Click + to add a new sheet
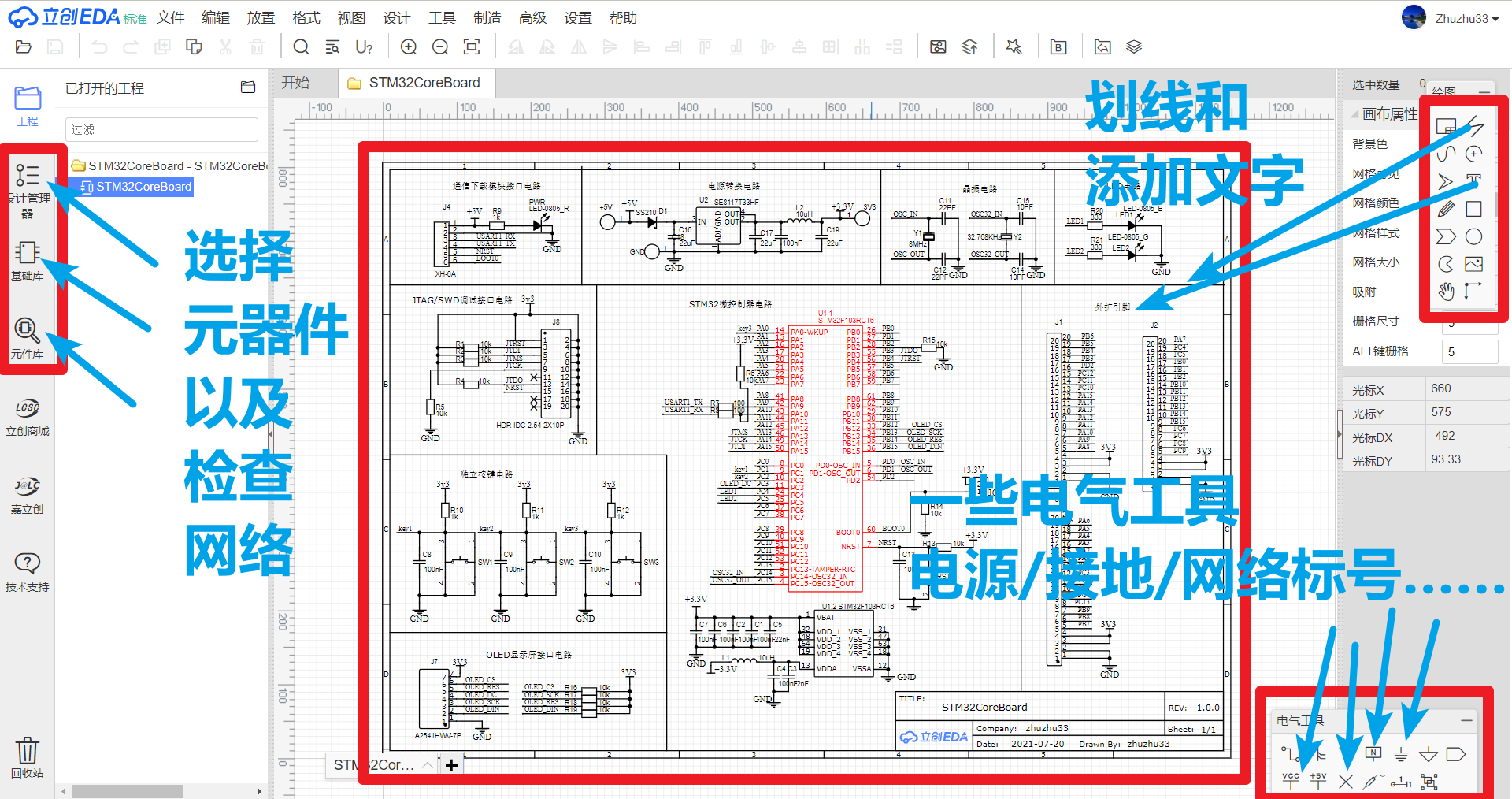 click(x=451, y=764)
